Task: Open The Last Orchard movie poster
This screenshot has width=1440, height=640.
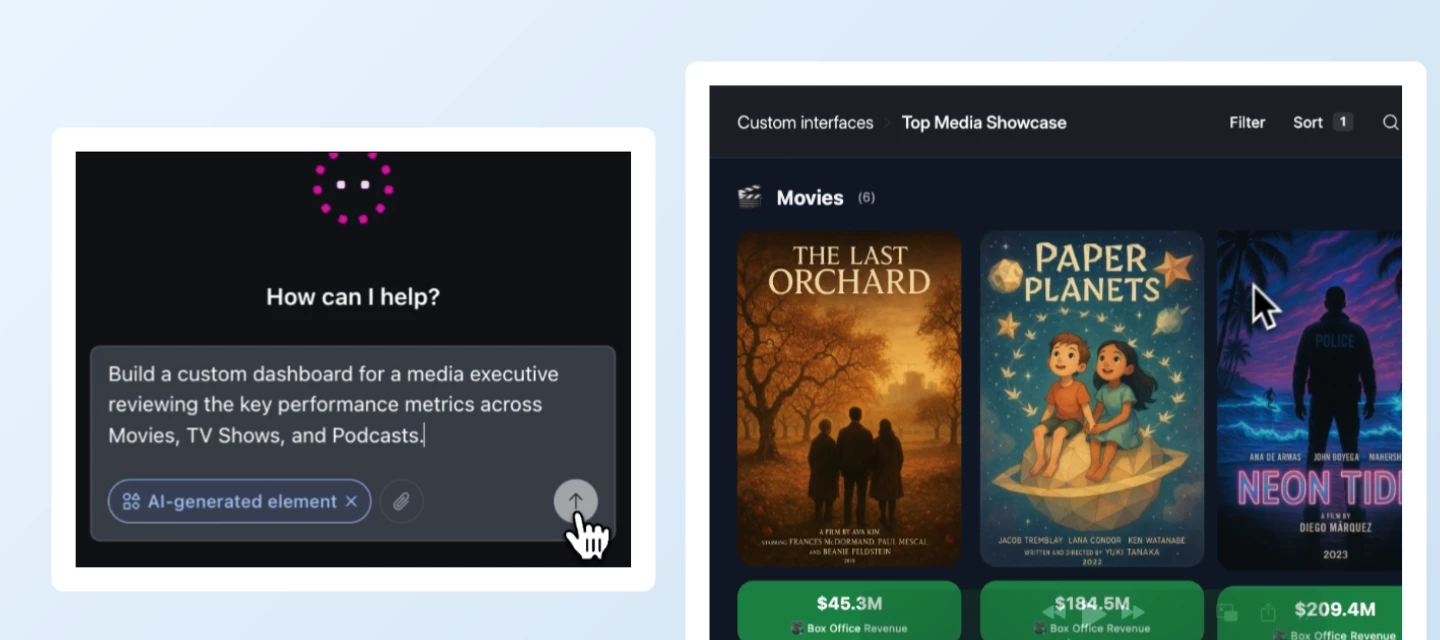Action: click(849, 399)
